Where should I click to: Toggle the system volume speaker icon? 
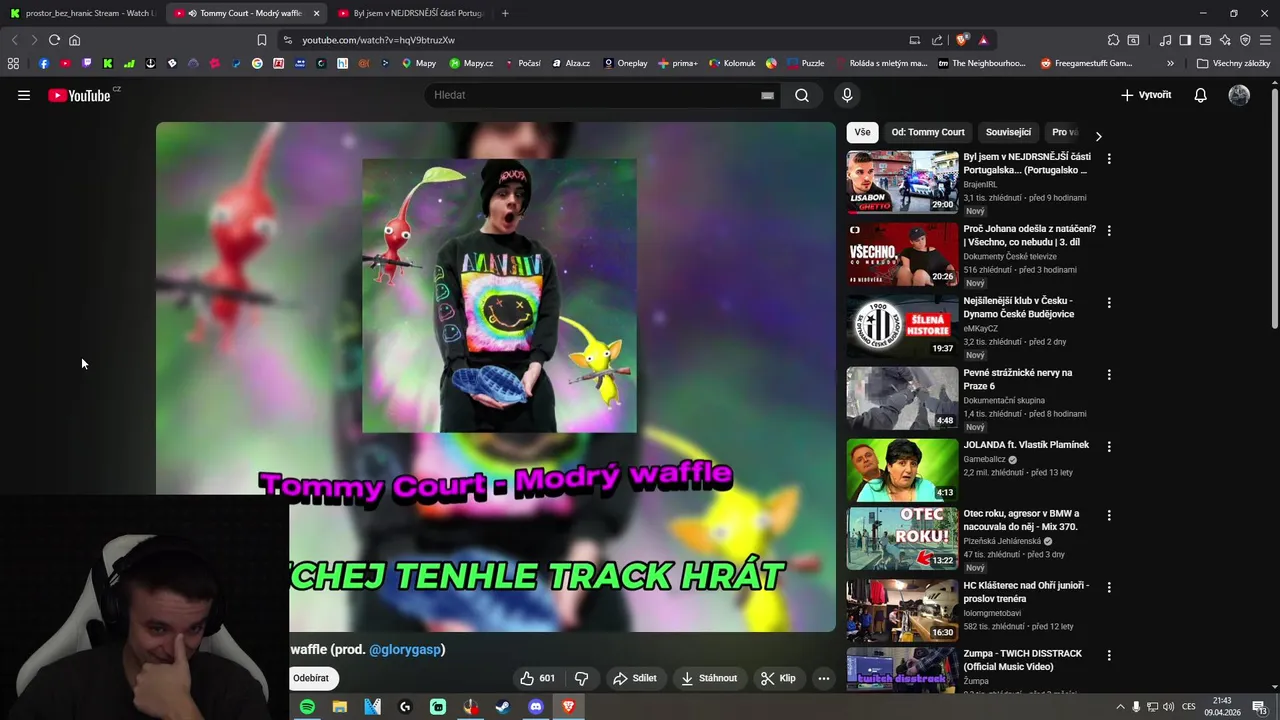(x=1168, y=707)
